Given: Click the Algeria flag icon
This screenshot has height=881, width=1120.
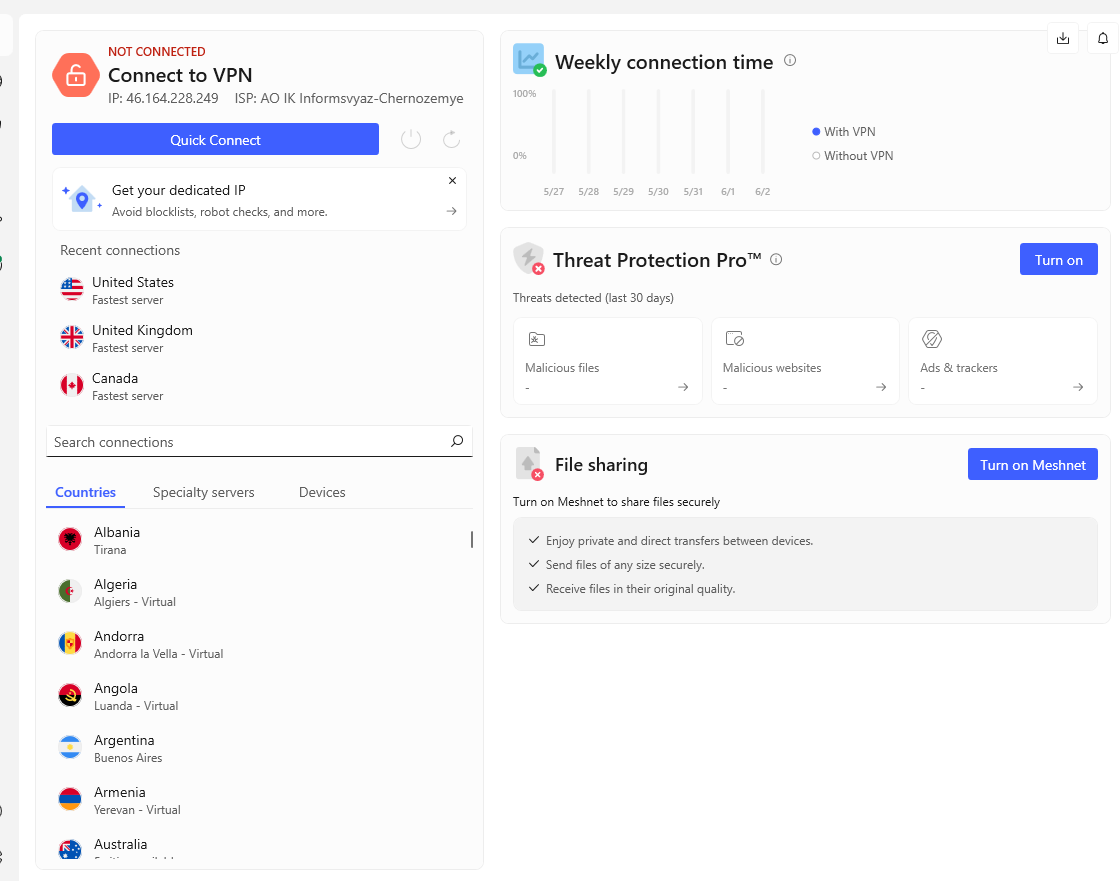Looking at the screenshot, I should (70, 591).
